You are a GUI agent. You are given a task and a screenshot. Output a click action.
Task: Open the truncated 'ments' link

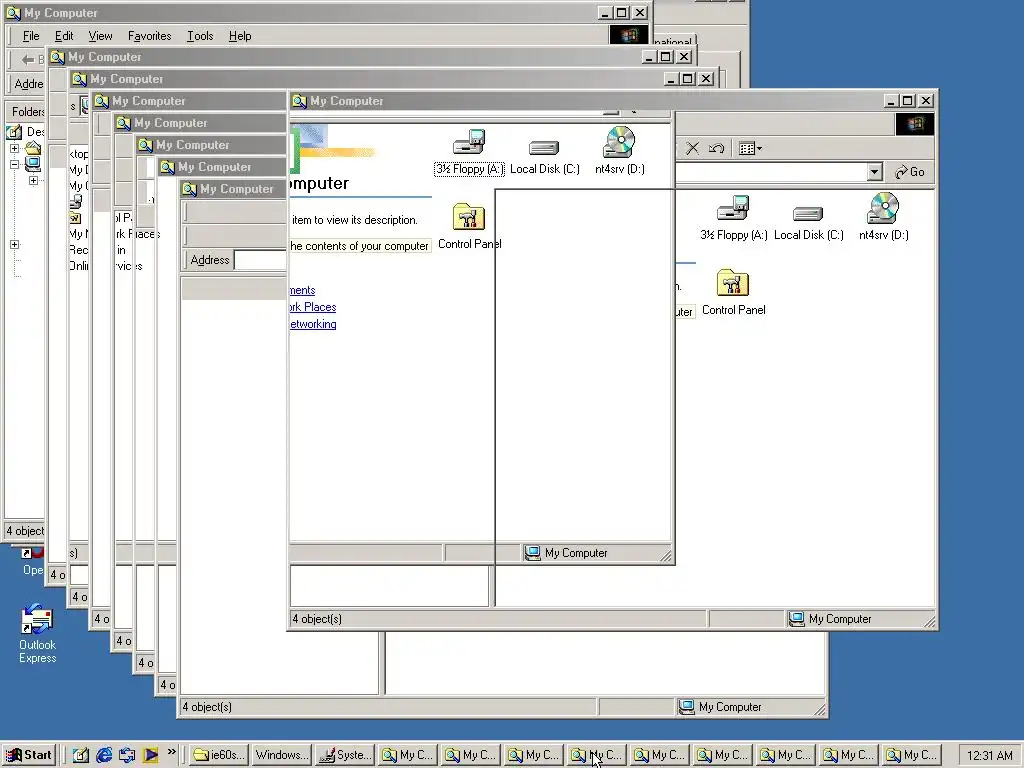point(302,290)
